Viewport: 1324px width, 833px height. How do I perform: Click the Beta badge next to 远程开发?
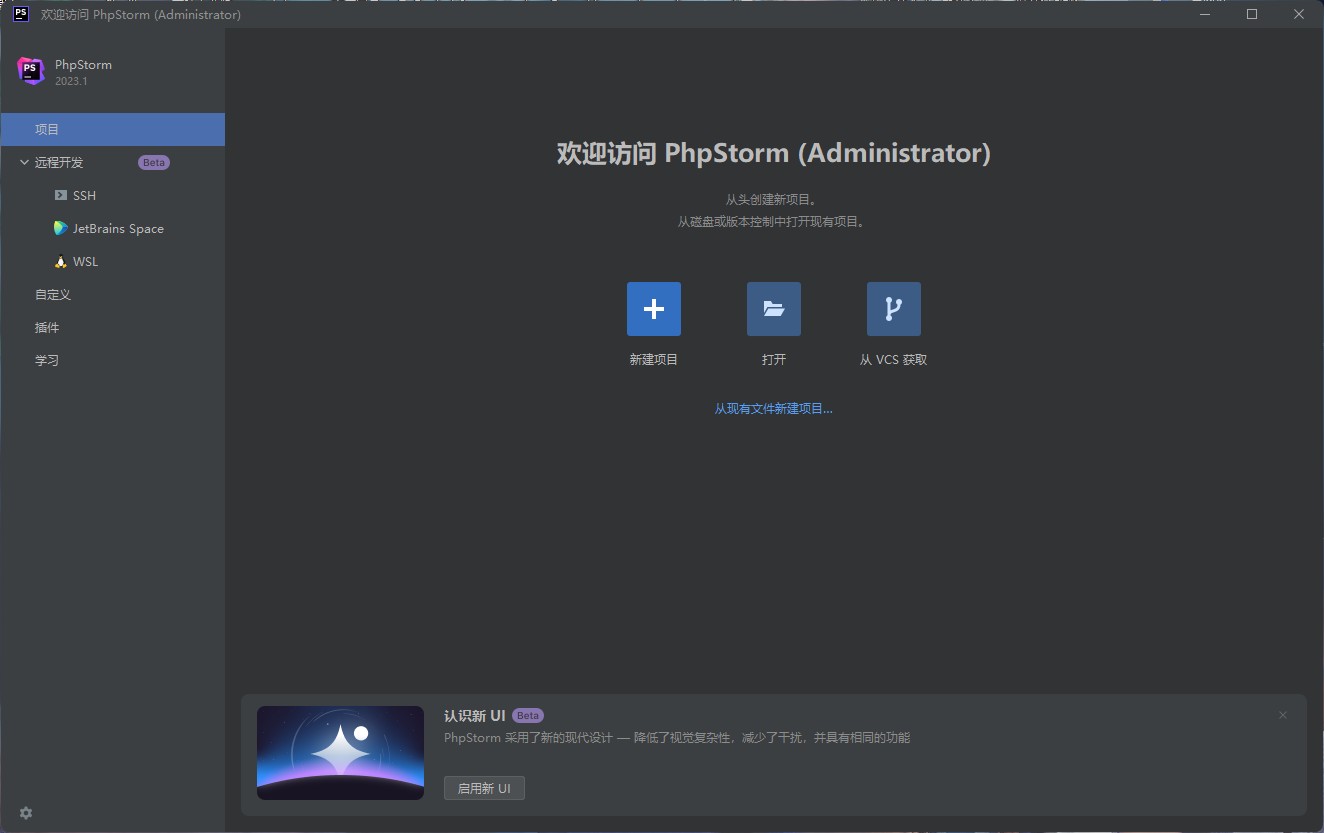154,162
